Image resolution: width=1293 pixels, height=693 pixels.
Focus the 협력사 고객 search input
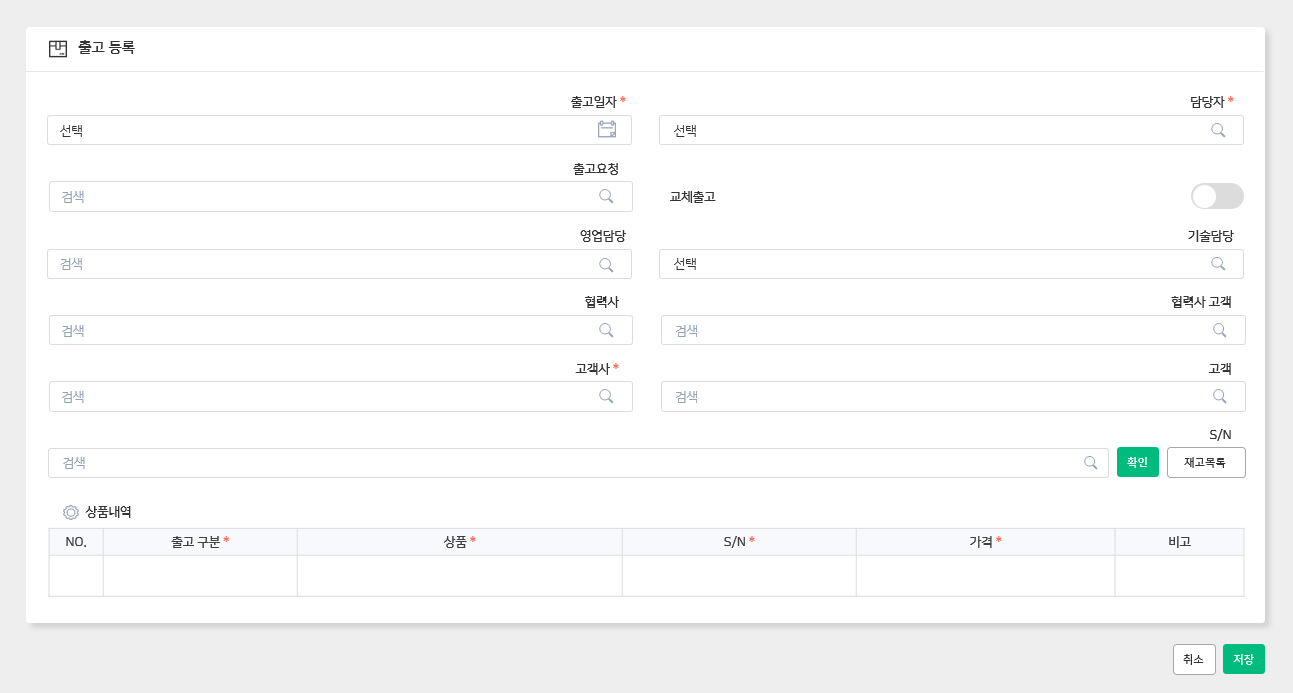(953, 330)
